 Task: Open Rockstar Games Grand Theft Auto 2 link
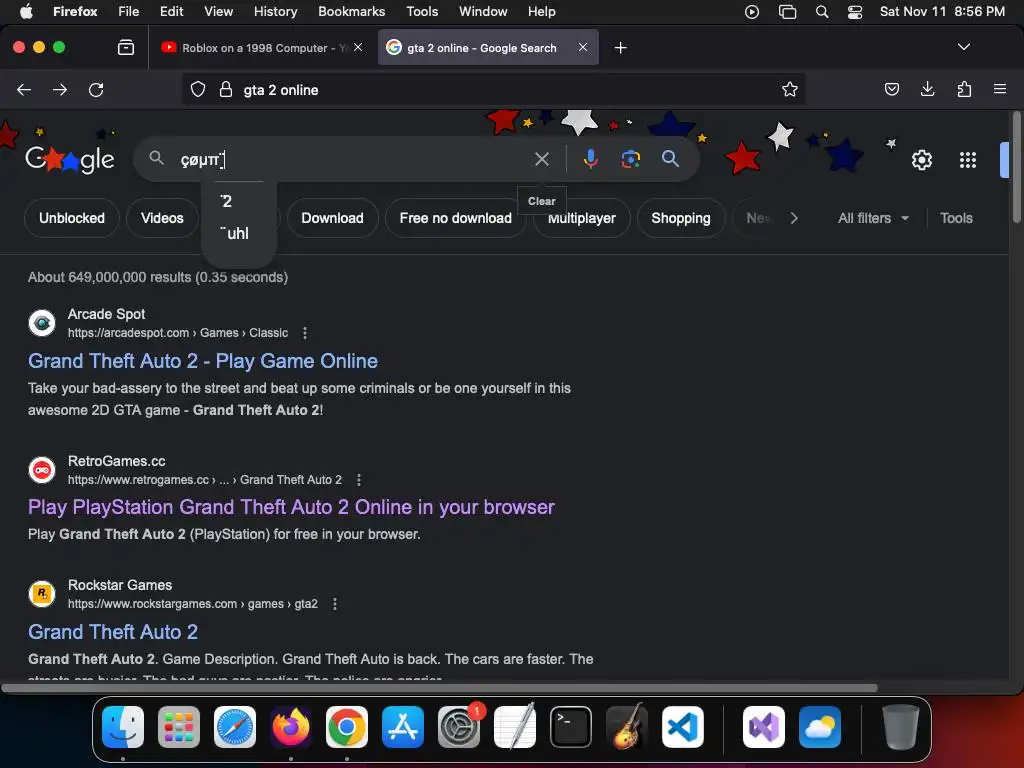(x=113, y=632)
